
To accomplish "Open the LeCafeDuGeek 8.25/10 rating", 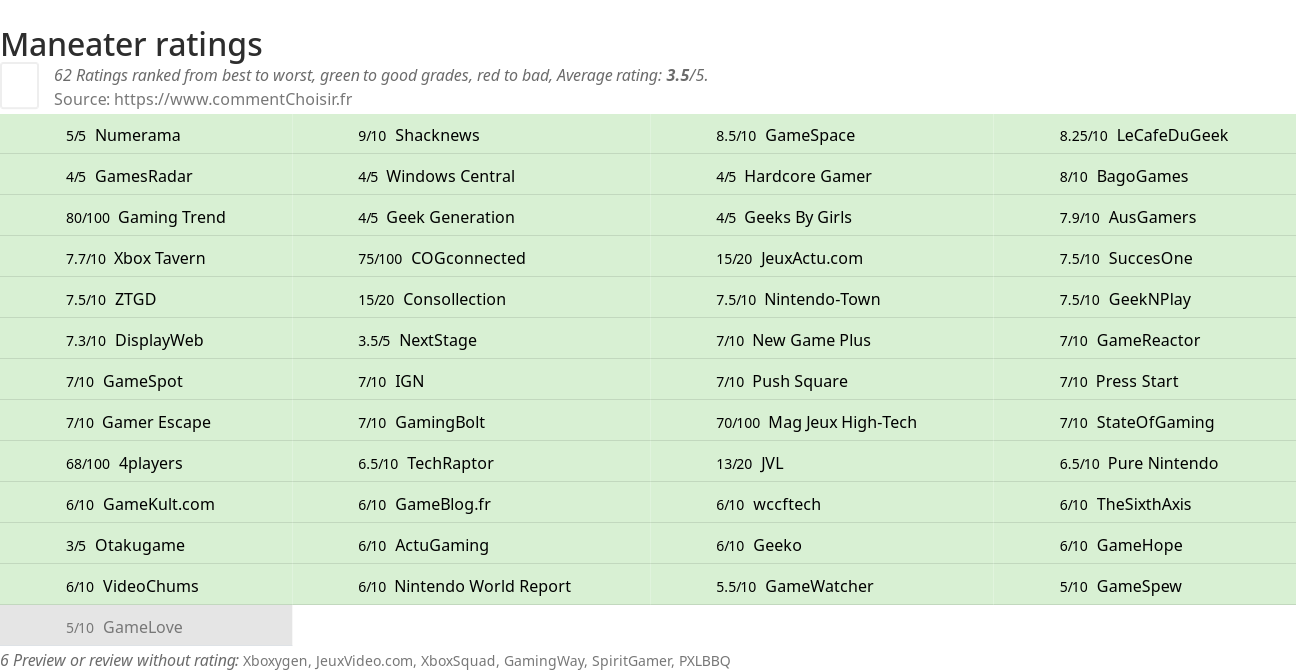I will click(x=1145, y=135).
